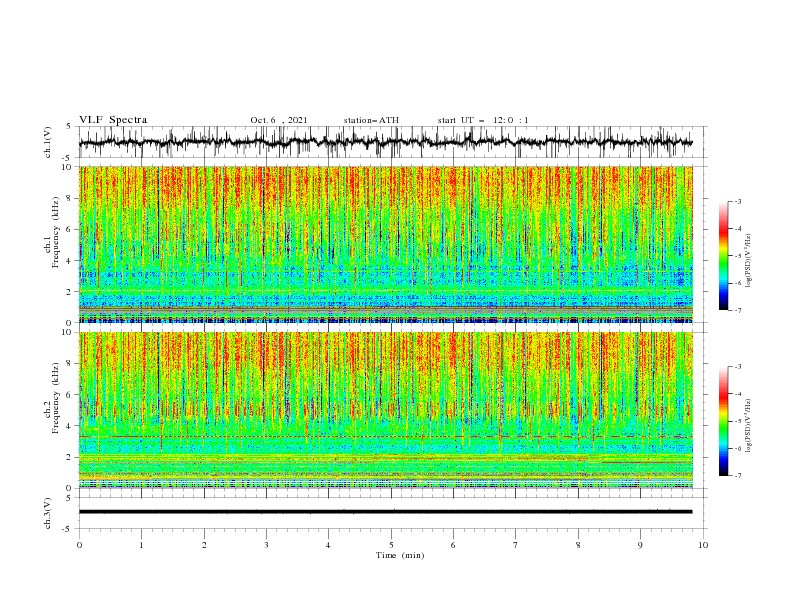Click the ch.1 spectrogram color scale bar
The image size is (792, 612).
(x=723, y=256)
